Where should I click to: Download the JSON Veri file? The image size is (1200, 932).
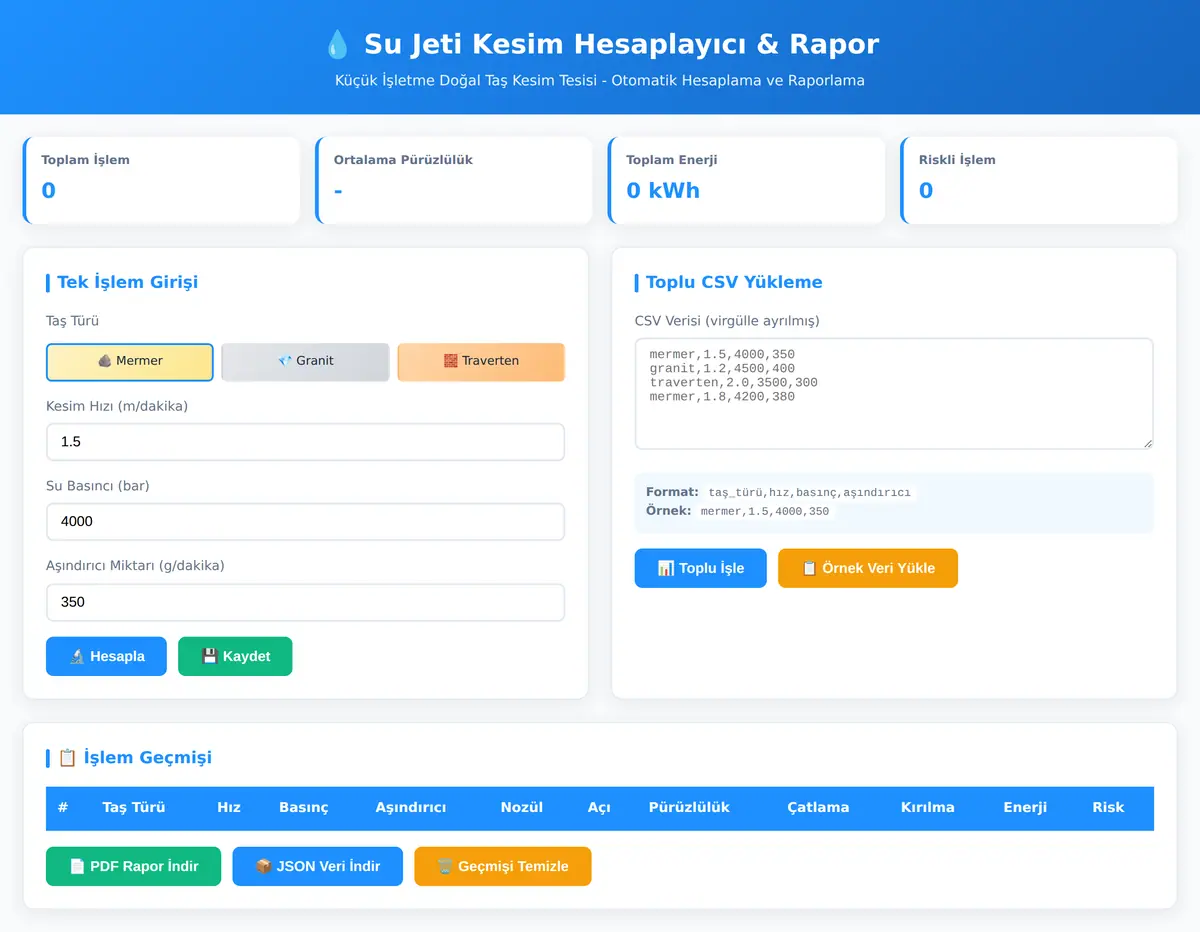tap(318, 866)
